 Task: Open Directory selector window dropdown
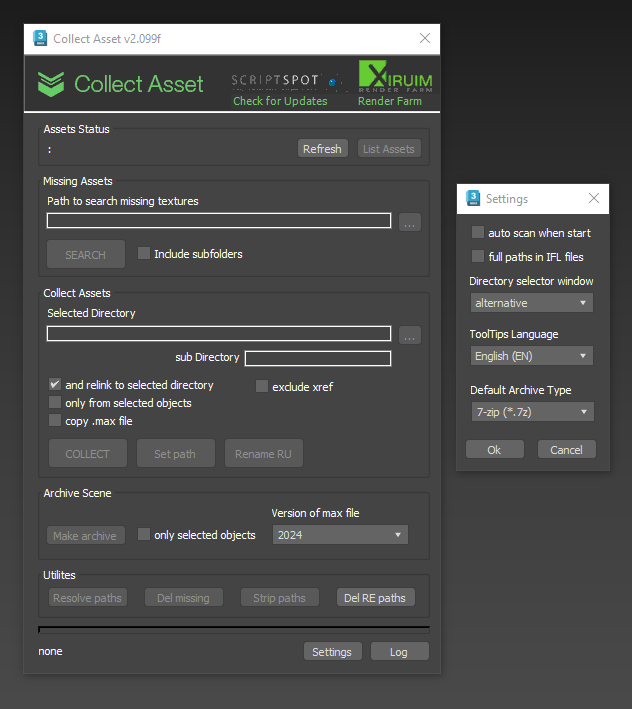(x=532, y=303)
